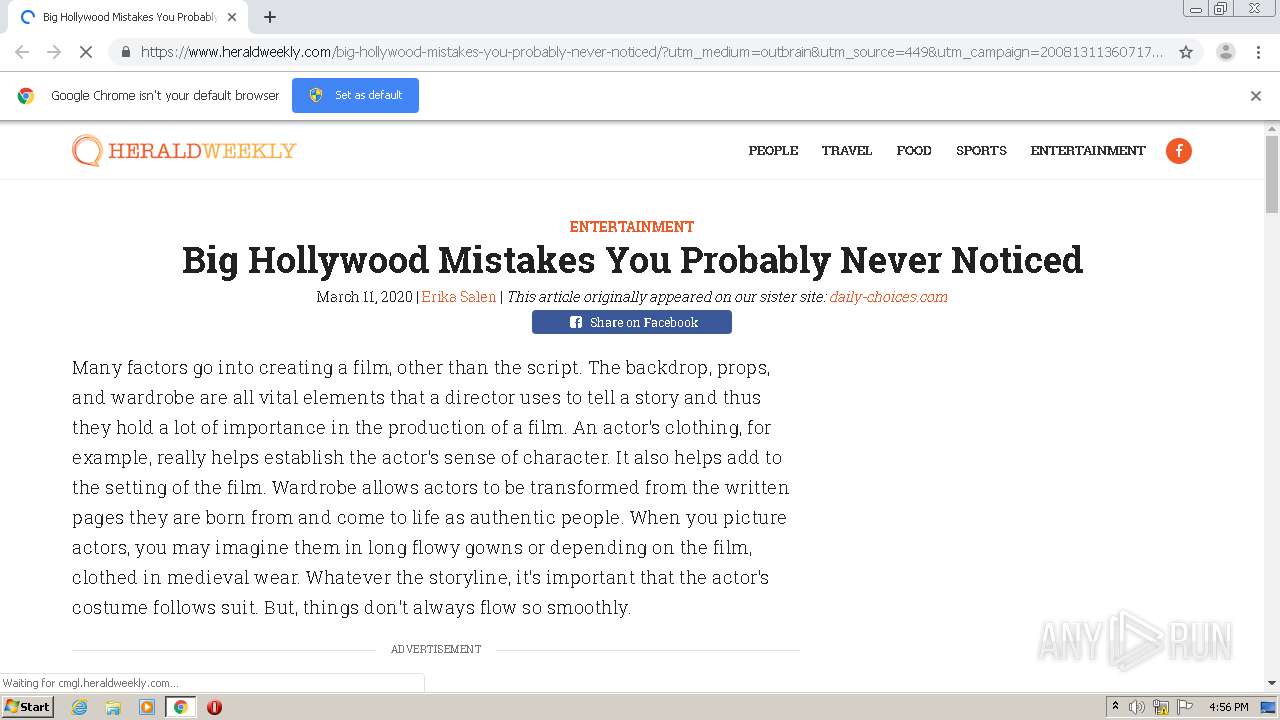
Task: Click the scrollbar up arrow
Action: [1272, 129]
